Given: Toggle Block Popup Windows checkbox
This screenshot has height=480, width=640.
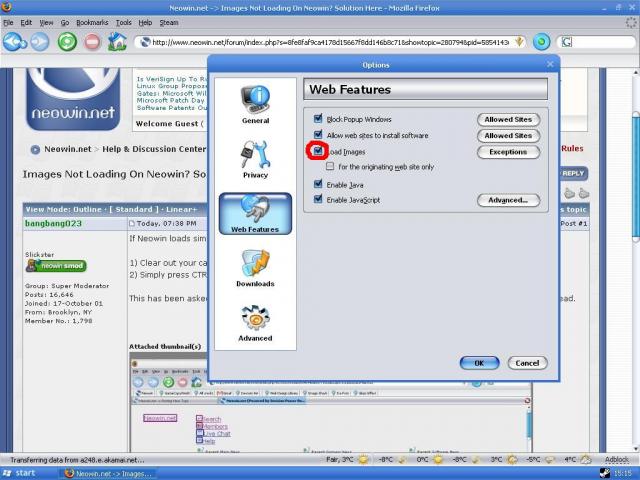Looking at the screenshot, I should click(318, 119).
